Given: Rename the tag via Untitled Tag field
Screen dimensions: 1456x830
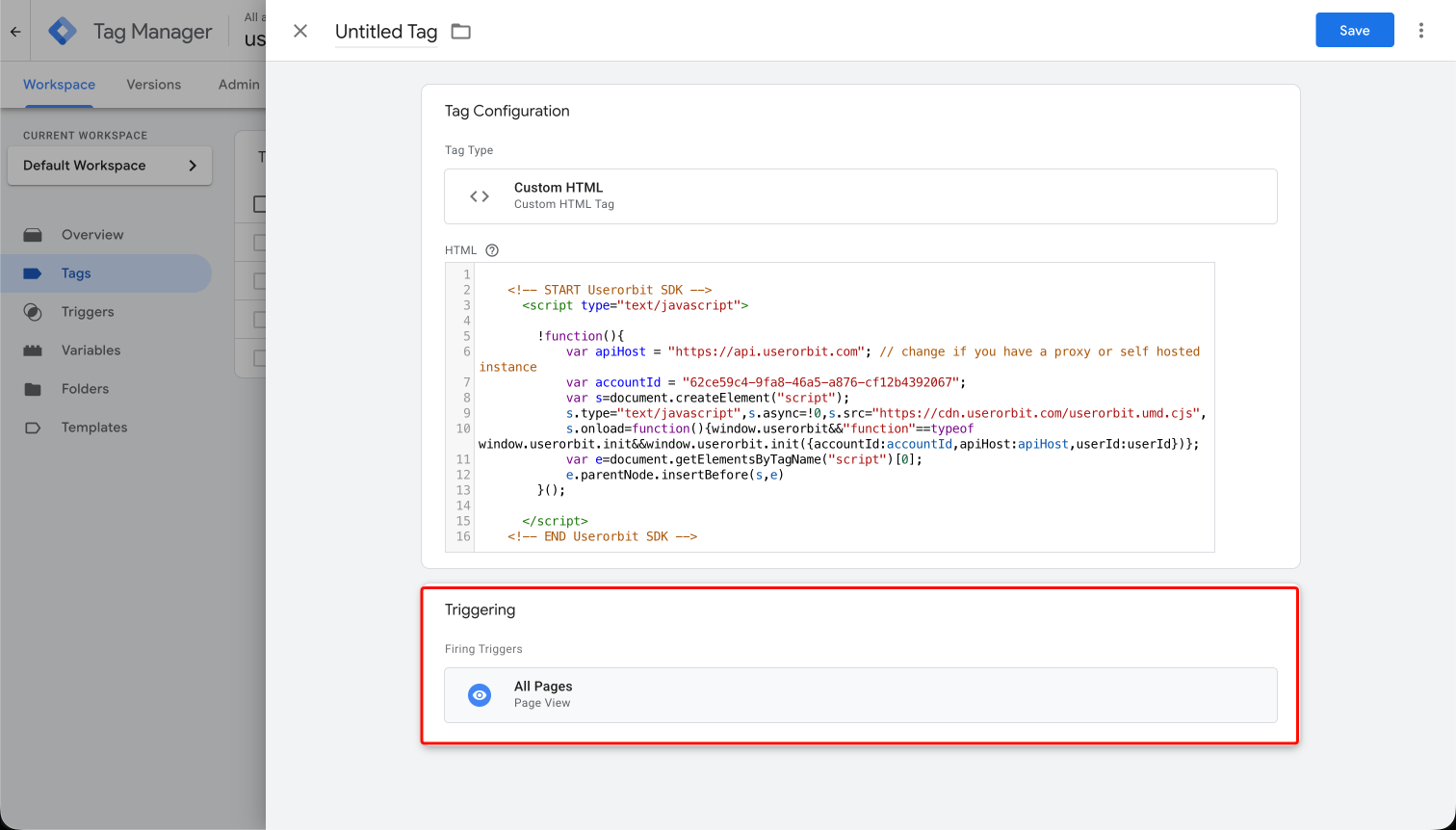Looking at the screenshot, I should (x=386, y=32).
